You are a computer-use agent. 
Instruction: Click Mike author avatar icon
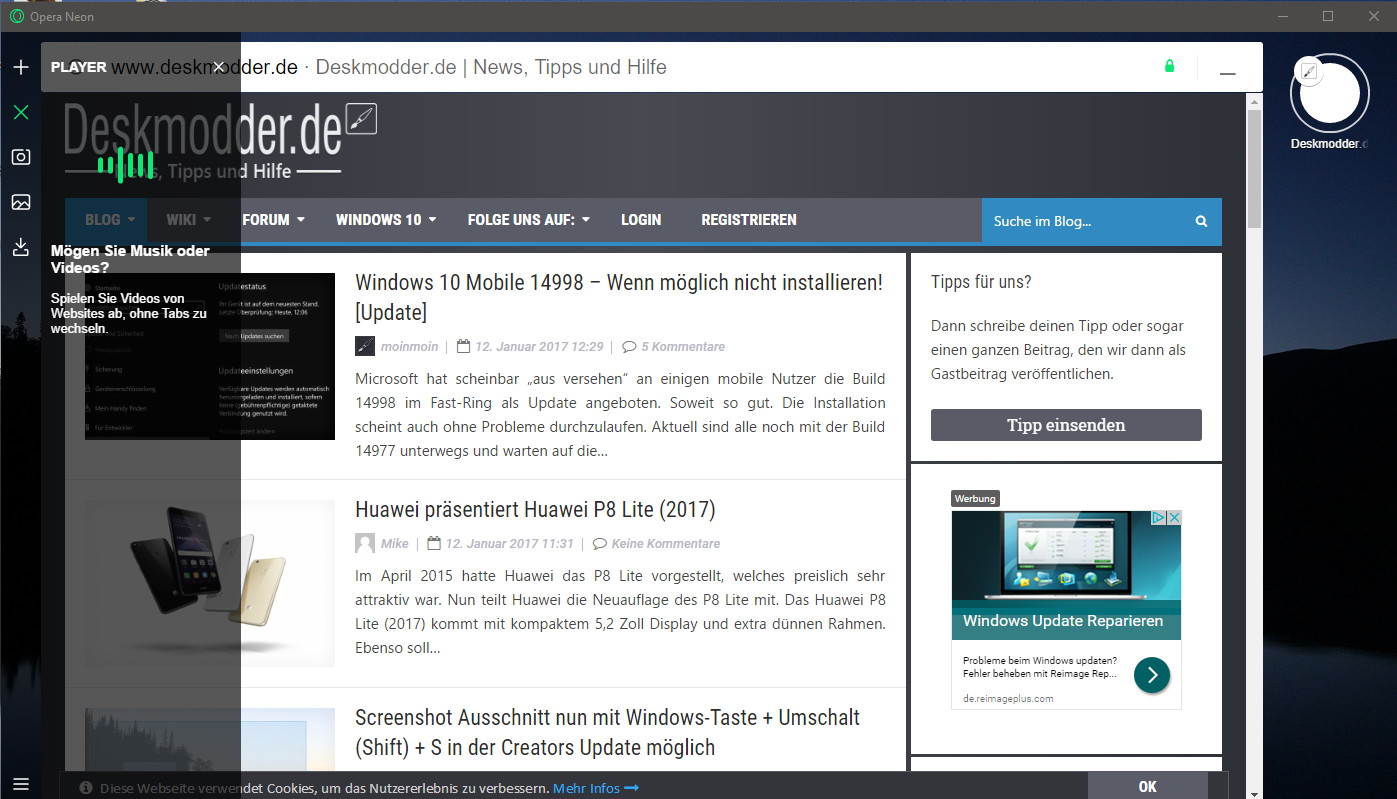pyautogui.click(x=365, y=543)
